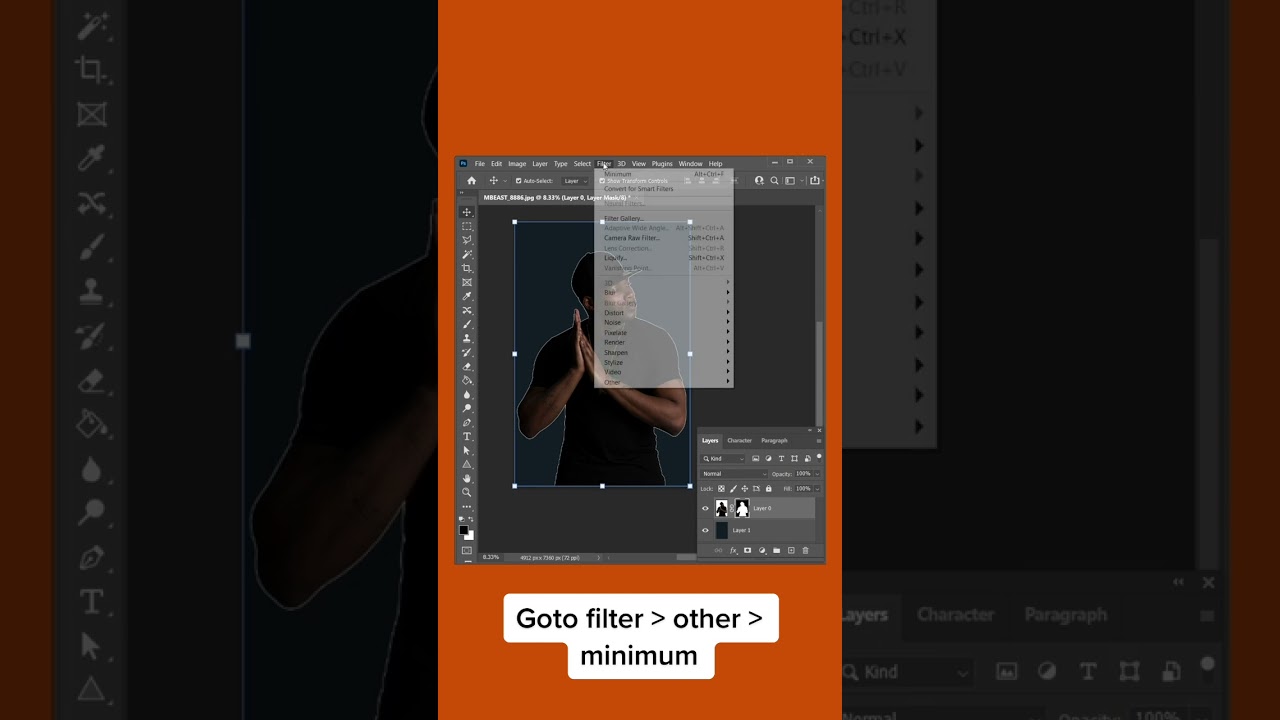1280x720 pixels.
Task: Open the File menu
Action: pos(479,164)
